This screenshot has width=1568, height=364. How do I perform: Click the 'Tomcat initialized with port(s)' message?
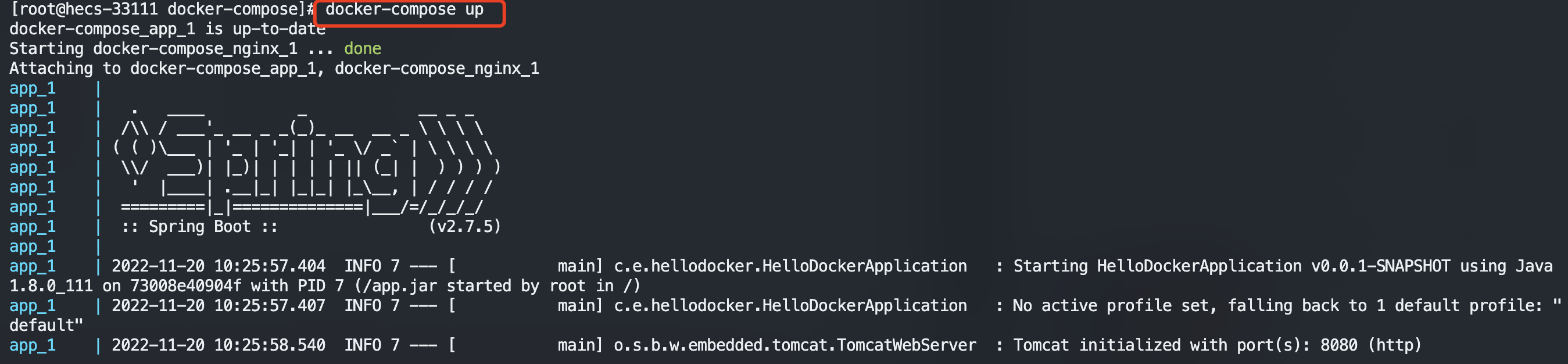[x=1162, y=346]
